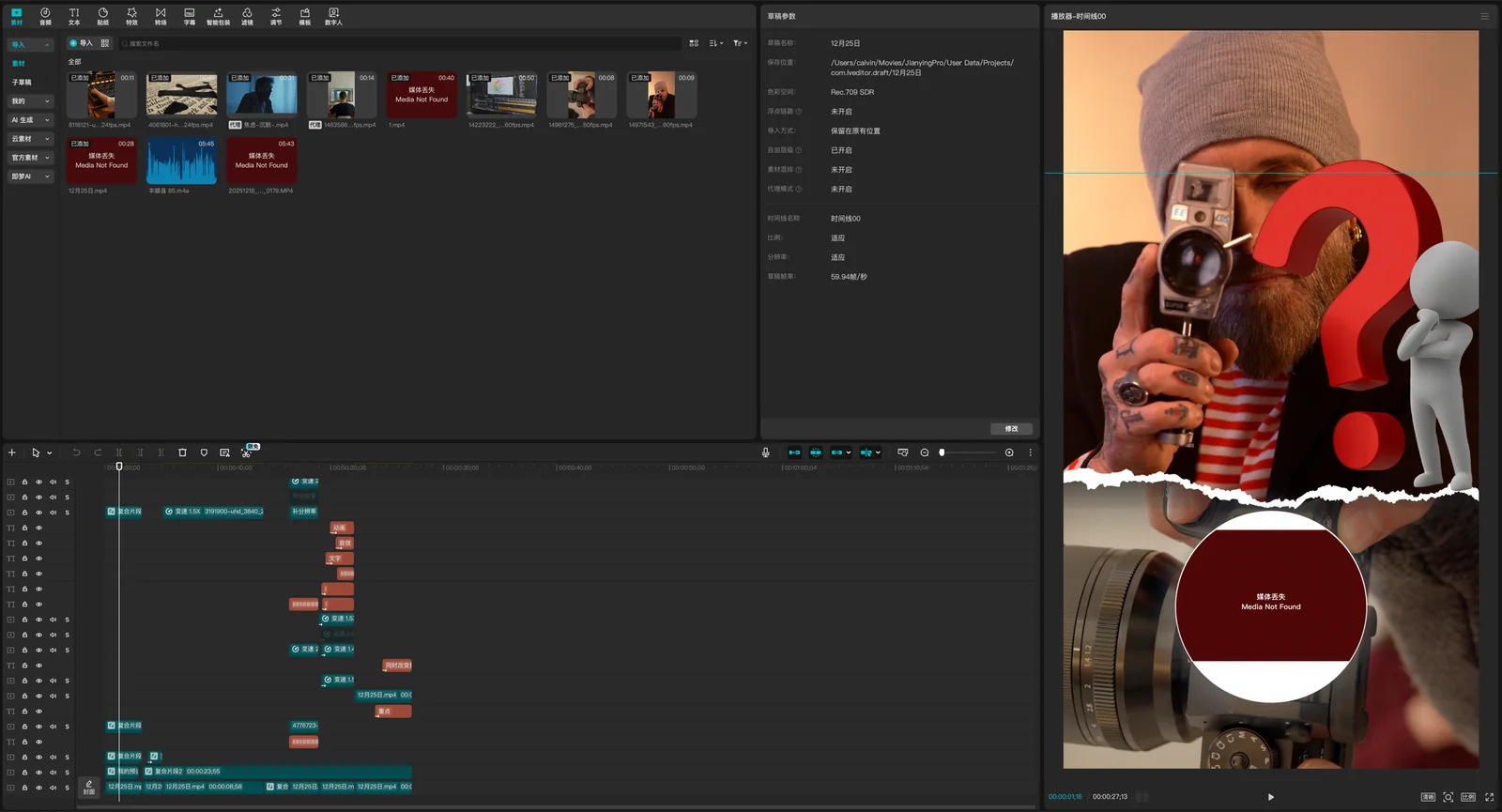
Task: Switch media bin to grid view icon
Action: [694, 43]
